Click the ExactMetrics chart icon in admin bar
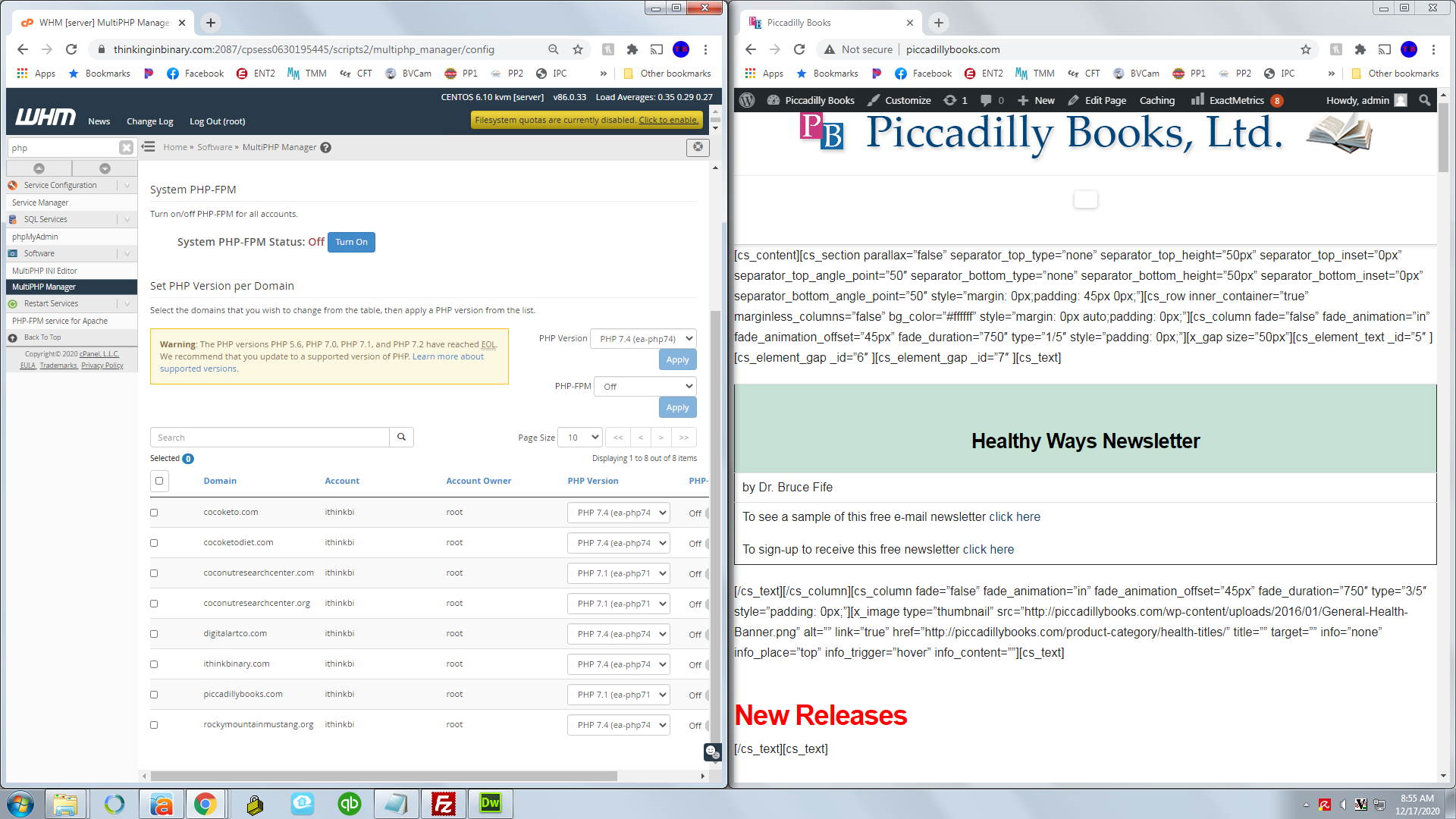Viewport: 1456px width, 819px height. click(x=1197, y=100)
